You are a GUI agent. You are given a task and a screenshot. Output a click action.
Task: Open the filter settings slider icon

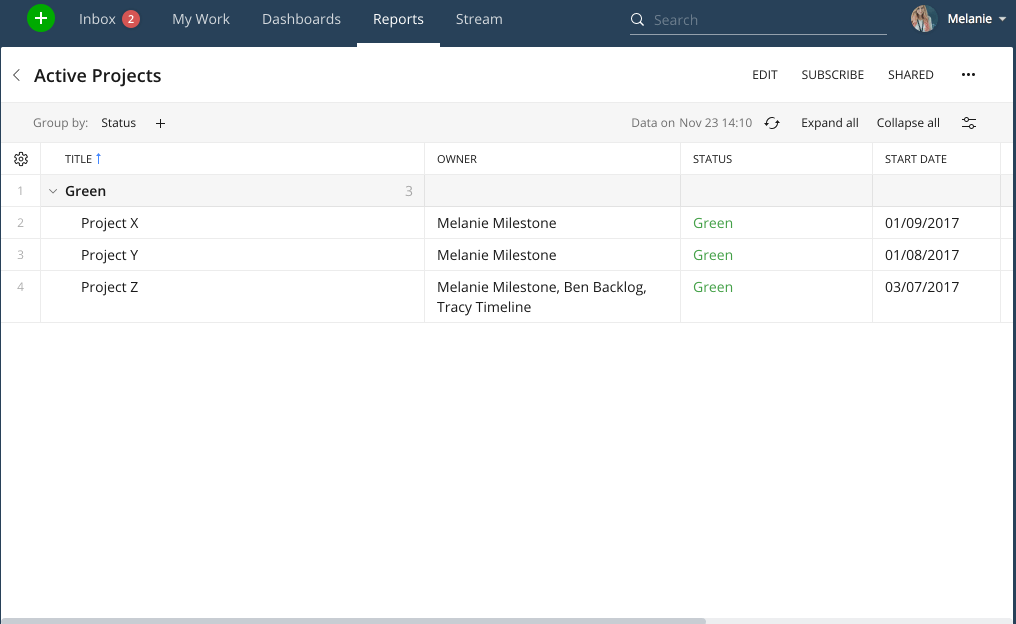point(969,123)
